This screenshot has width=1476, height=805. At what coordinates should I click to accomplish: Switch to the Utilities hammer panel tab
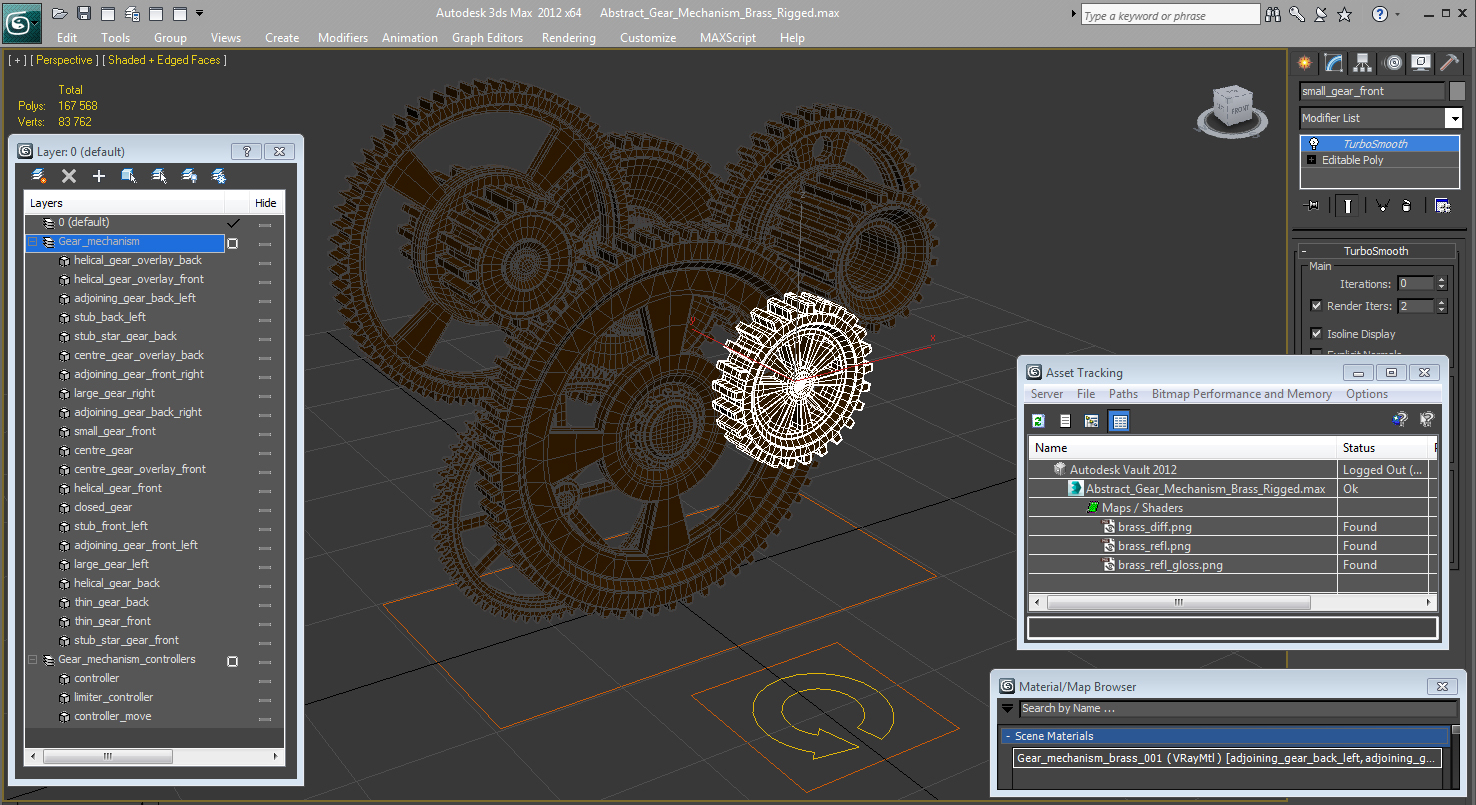[x=1450, y=63]
